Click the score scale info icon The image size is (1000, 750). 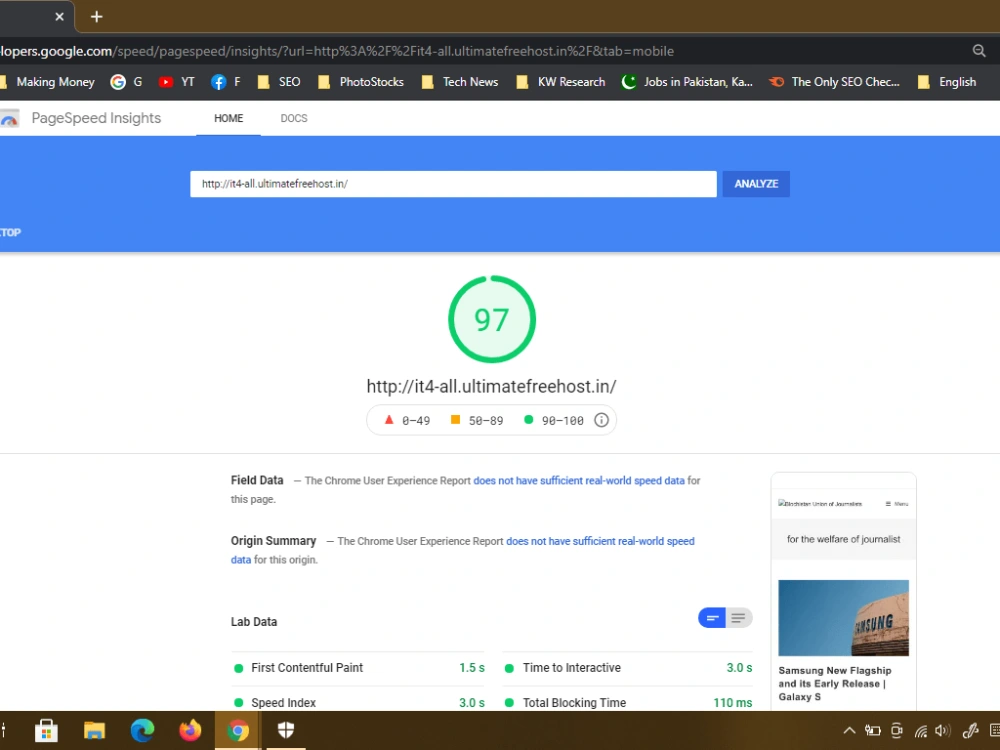tap(601, 420)
